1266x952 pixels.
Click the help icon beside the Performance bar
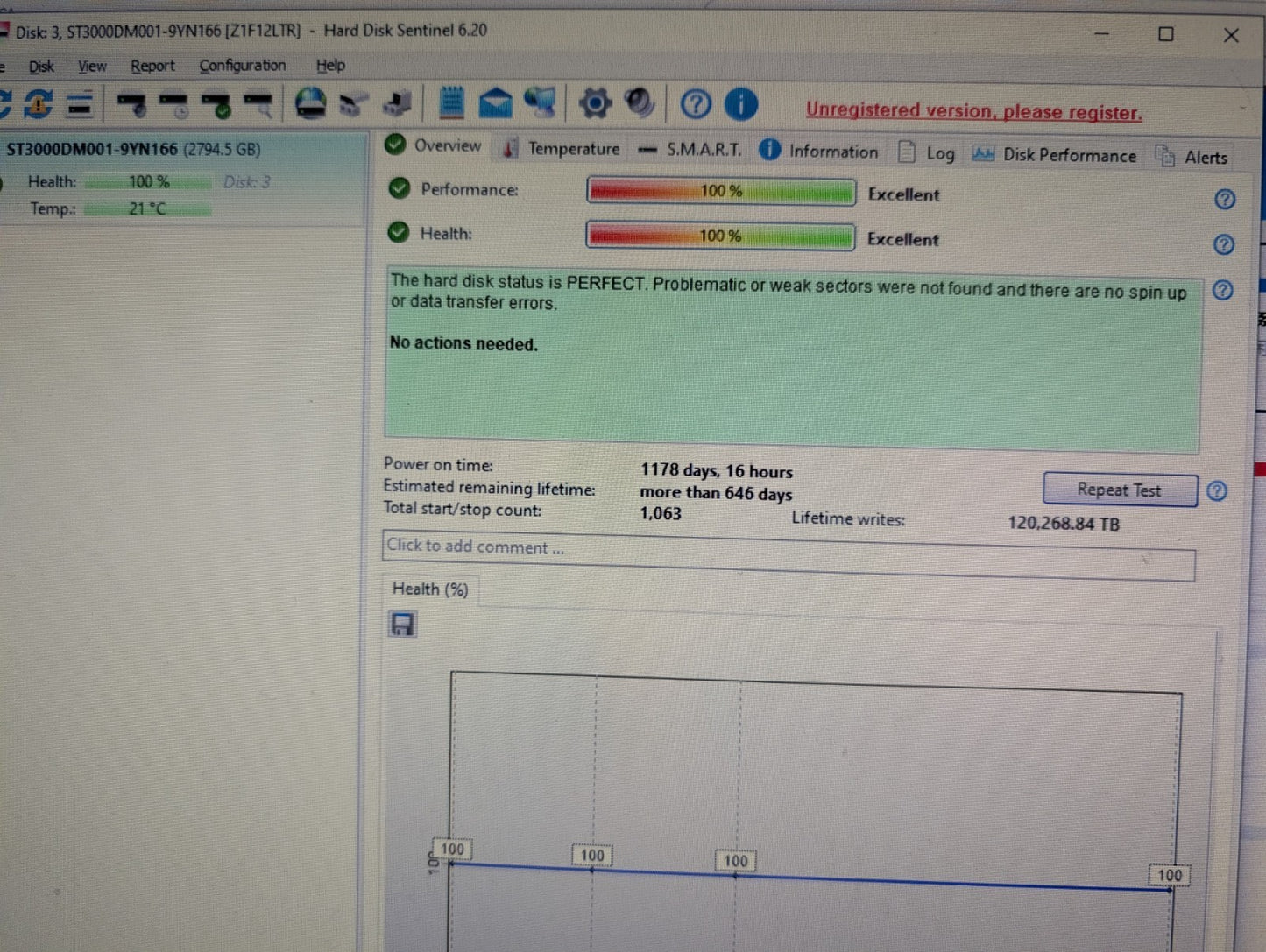(x=1225, y=200)
